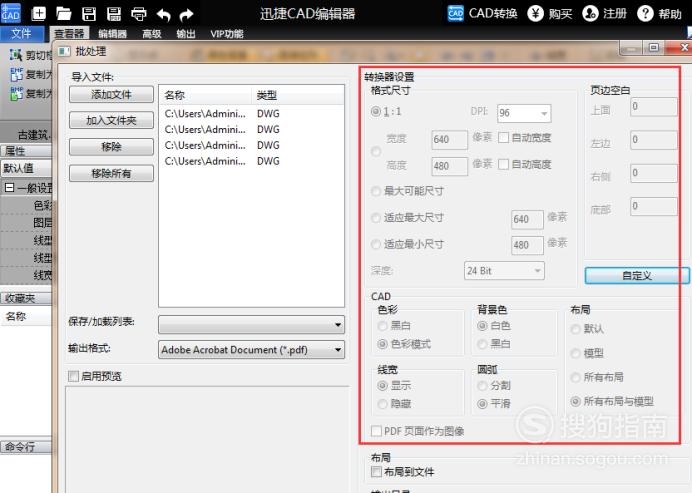Select 白色 background radio button
The image size is (692, 493).
coord(482,326)
